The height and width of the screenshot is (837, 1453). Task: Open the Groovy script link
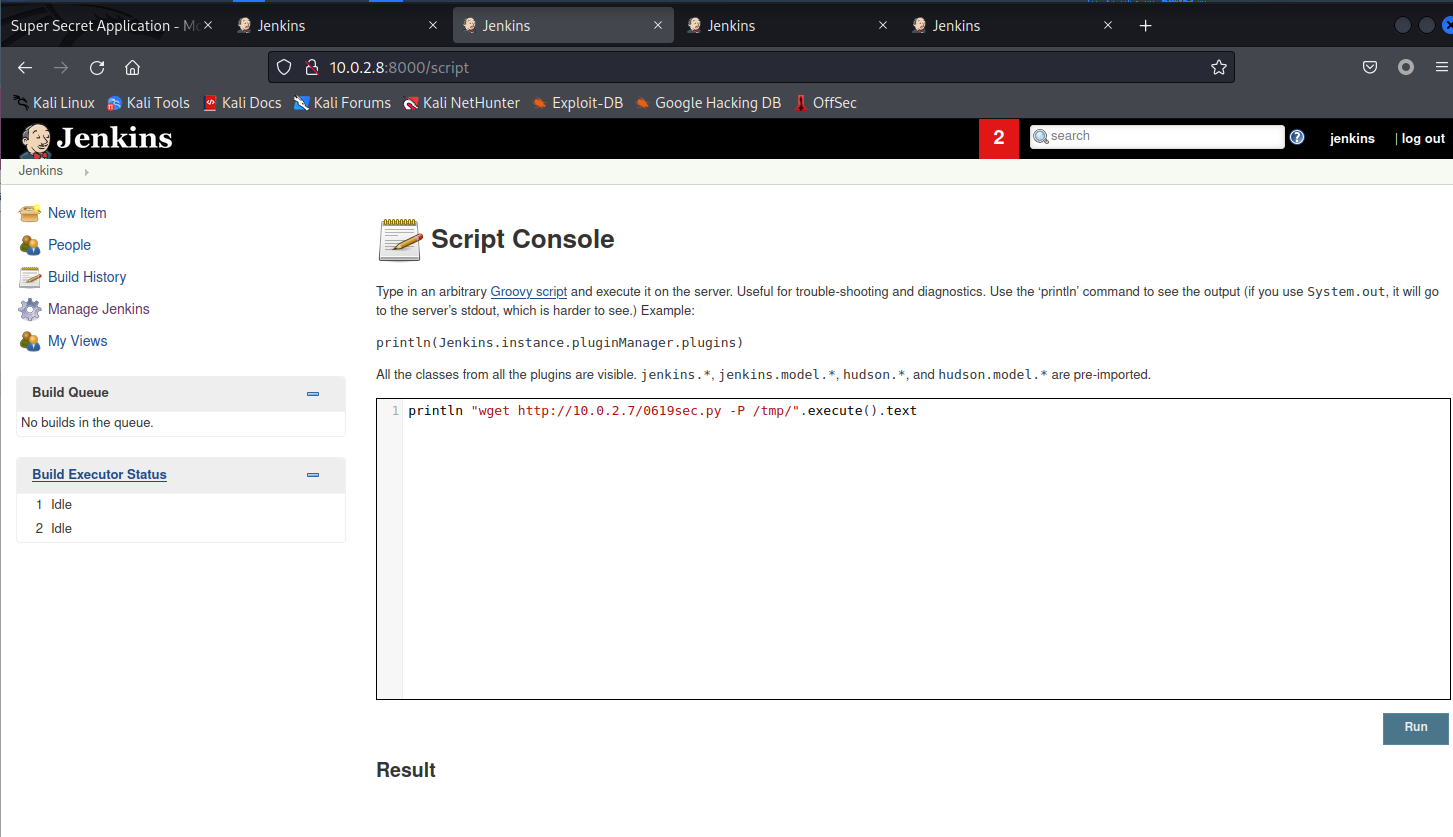[529, 292]
